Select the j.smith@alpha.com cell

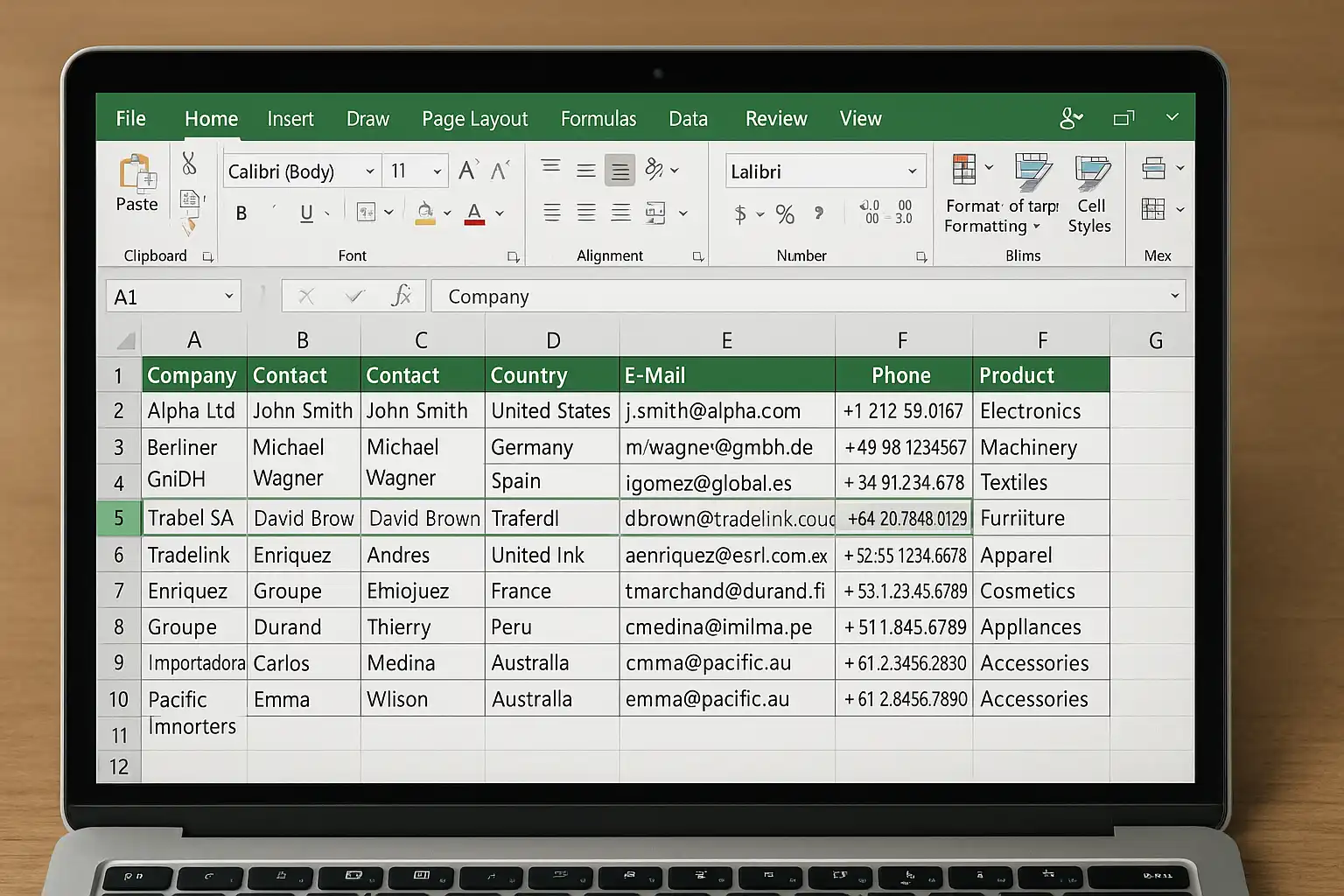click(x=726, y=411)
